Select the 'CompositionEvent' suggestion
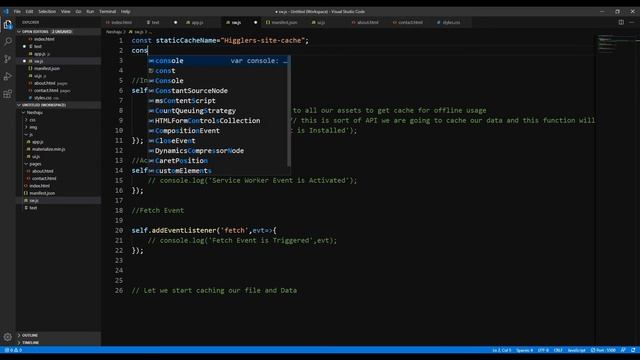 [x=219, y=131]
